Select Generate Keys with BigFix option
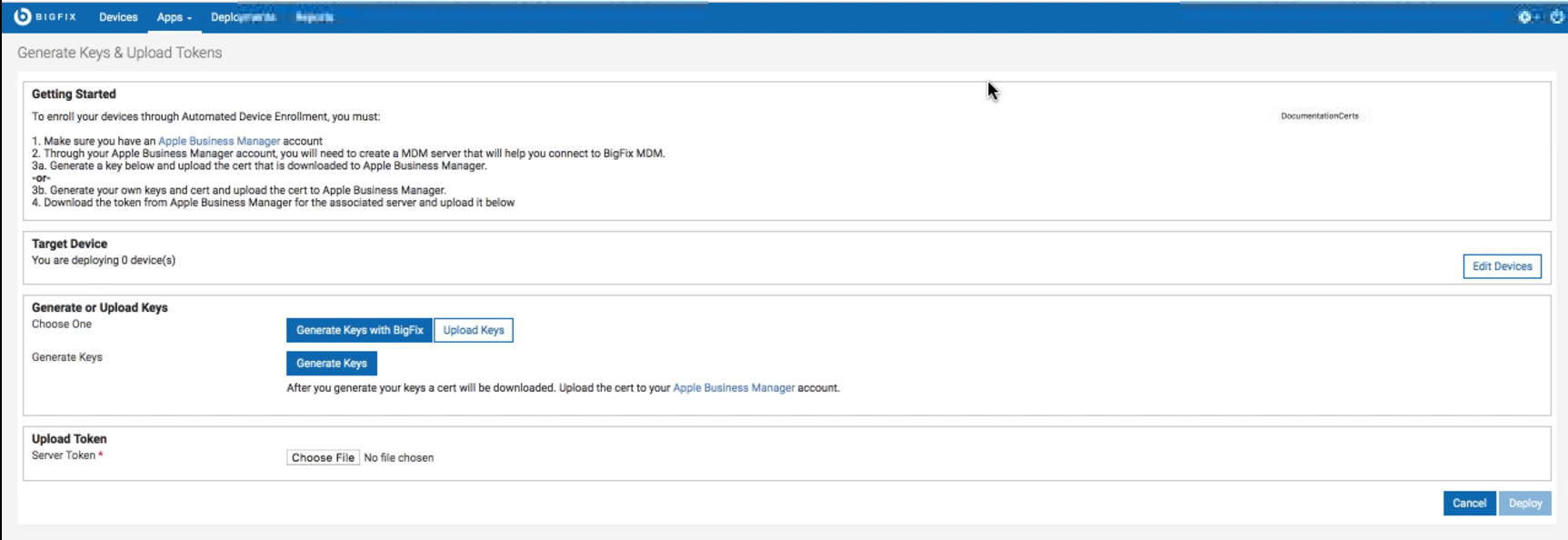Screen dimensions: 1568x540 (359, 330)
